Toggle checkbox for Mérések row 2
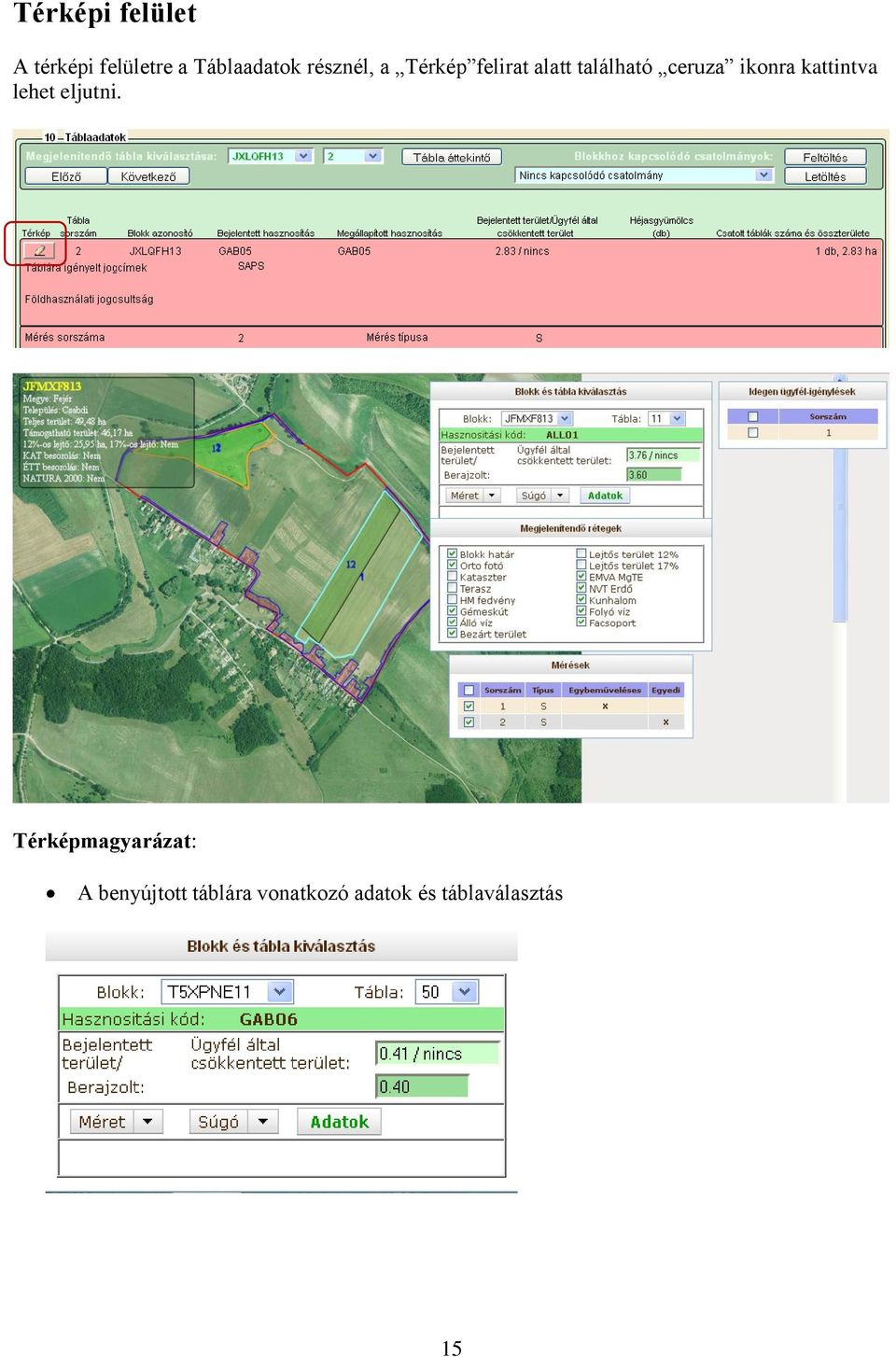This screenshot has height=1357, width=896. click(469, 722)
